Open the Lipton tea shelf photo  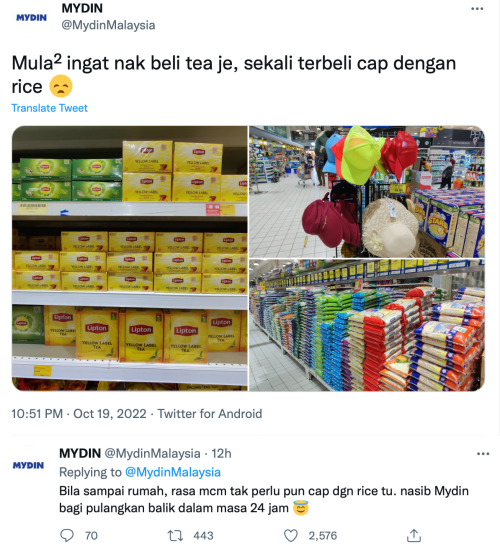click(x=130, y=258)
